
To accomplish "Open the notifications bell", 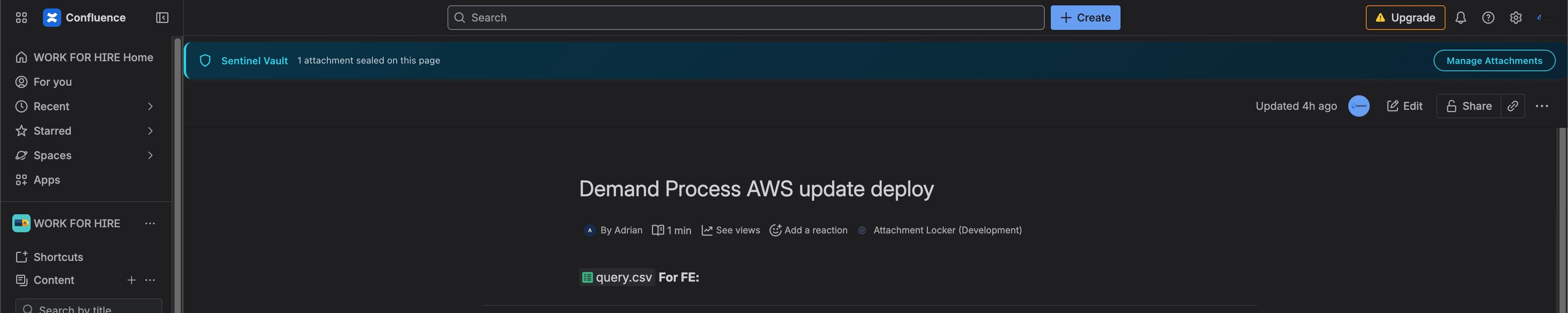I will (x=1460, y=18).
